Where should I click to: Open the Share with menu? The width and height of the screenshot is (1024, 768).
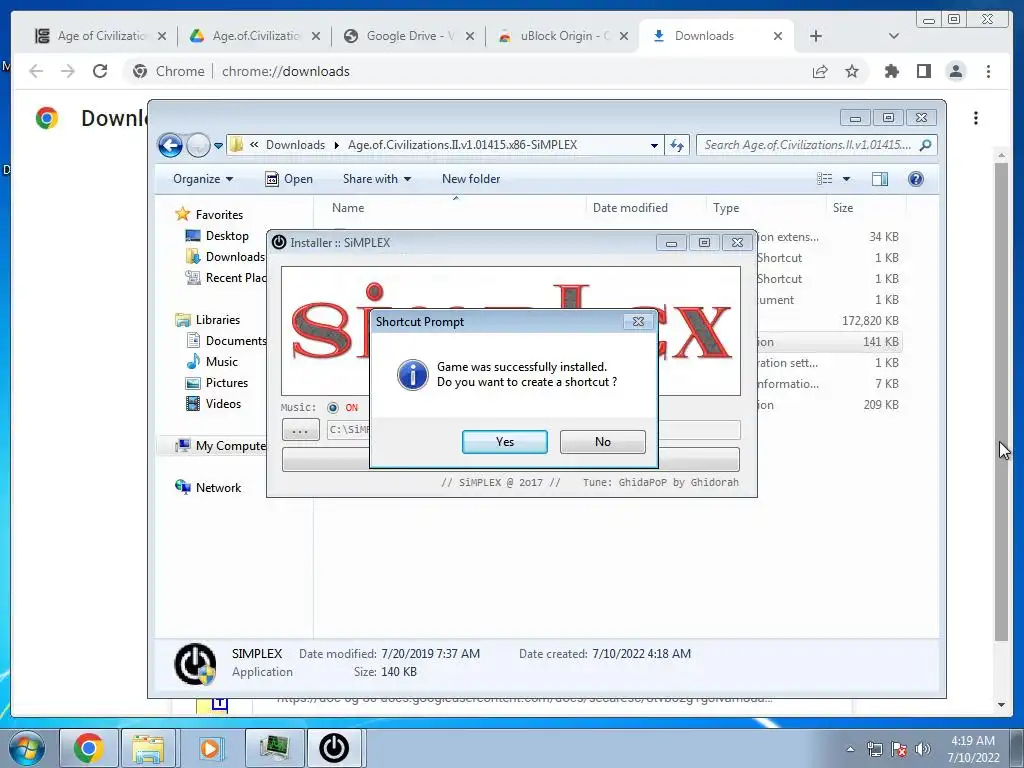(x=377, y=179)
